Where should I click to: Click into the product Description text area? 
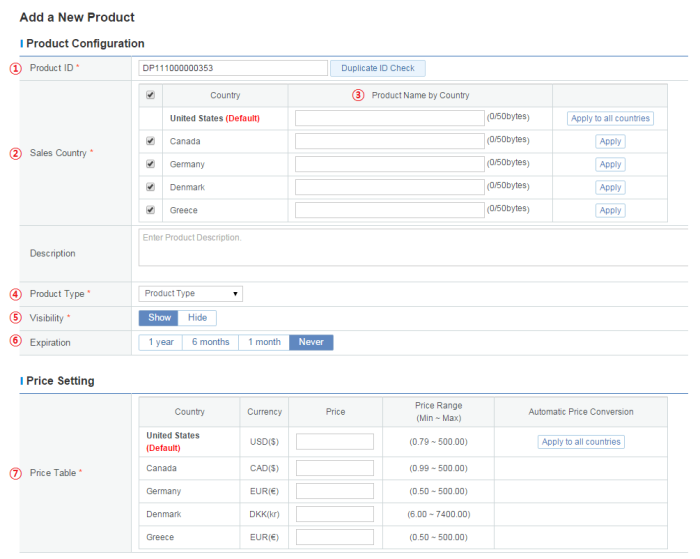point(413,248)
